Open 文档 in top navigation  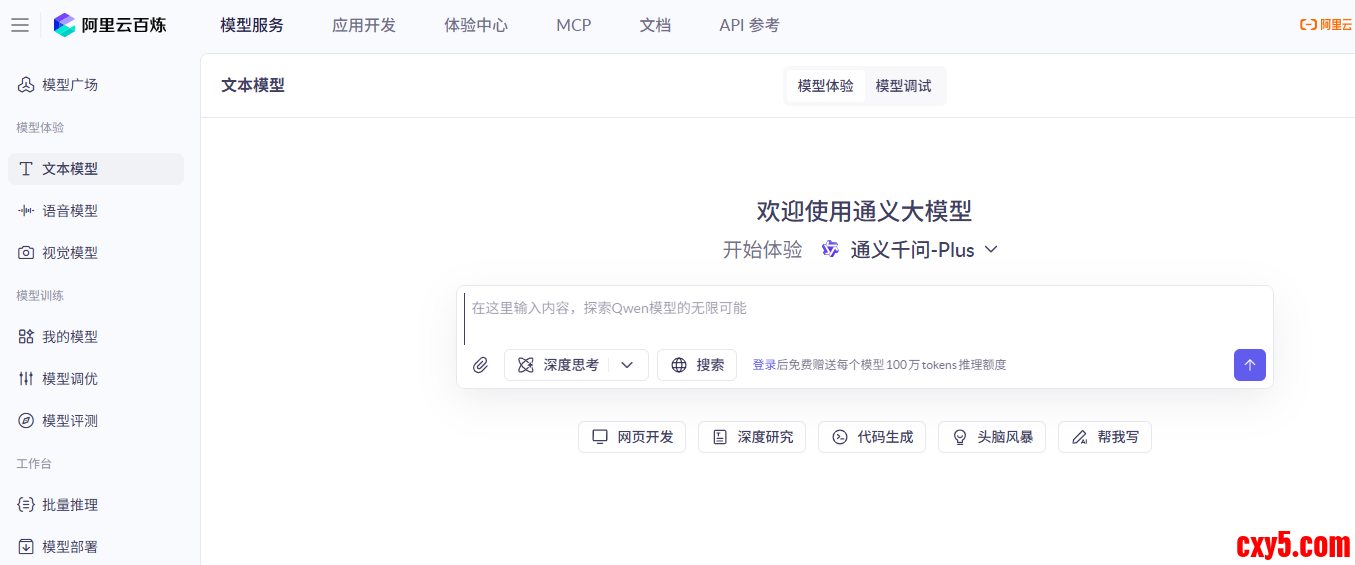pyautogui.click(x=655, y=25)
